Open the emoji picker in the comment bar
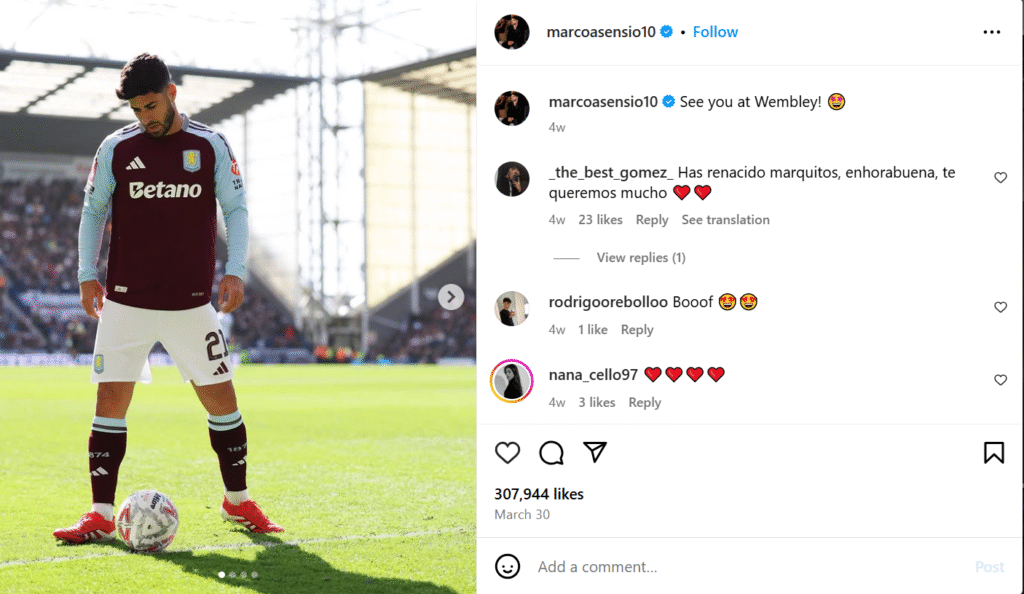Image resolution: width=1024 pixels, height=594 pixels. [508, 566]
